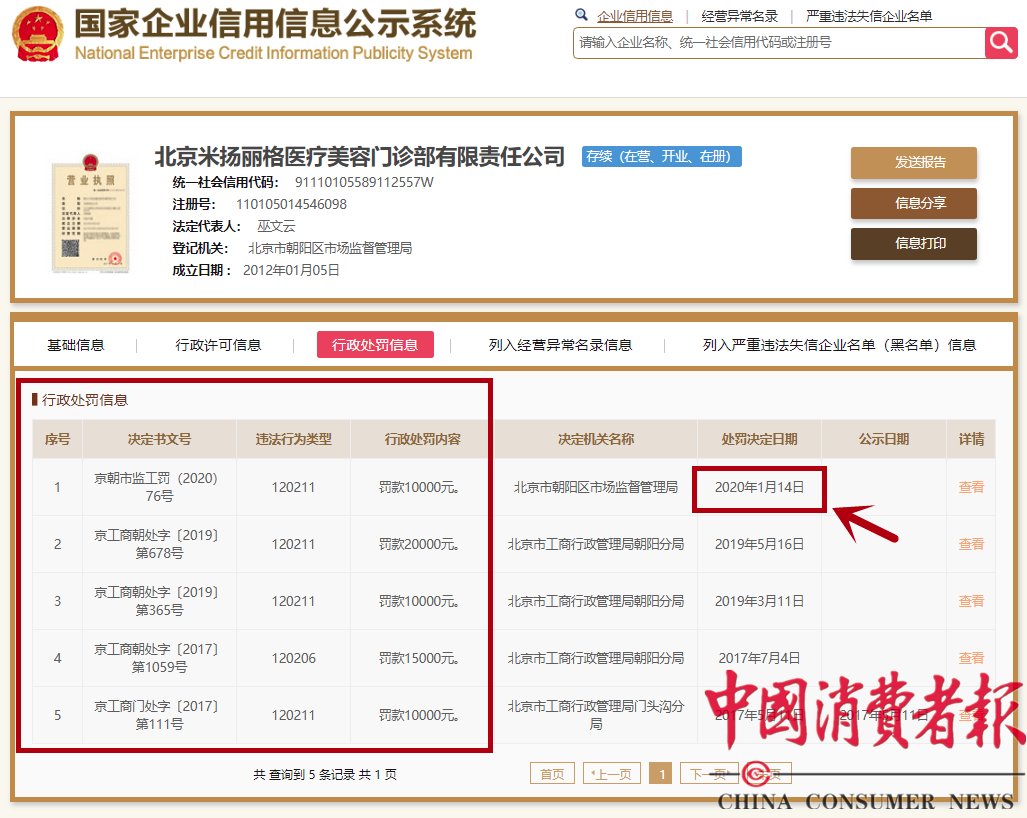Viewport: 1027px width, 818px height.
Task: View details of penalty dated 2019年3月11日
Action: pyautogui.click(x=971, y=601)
